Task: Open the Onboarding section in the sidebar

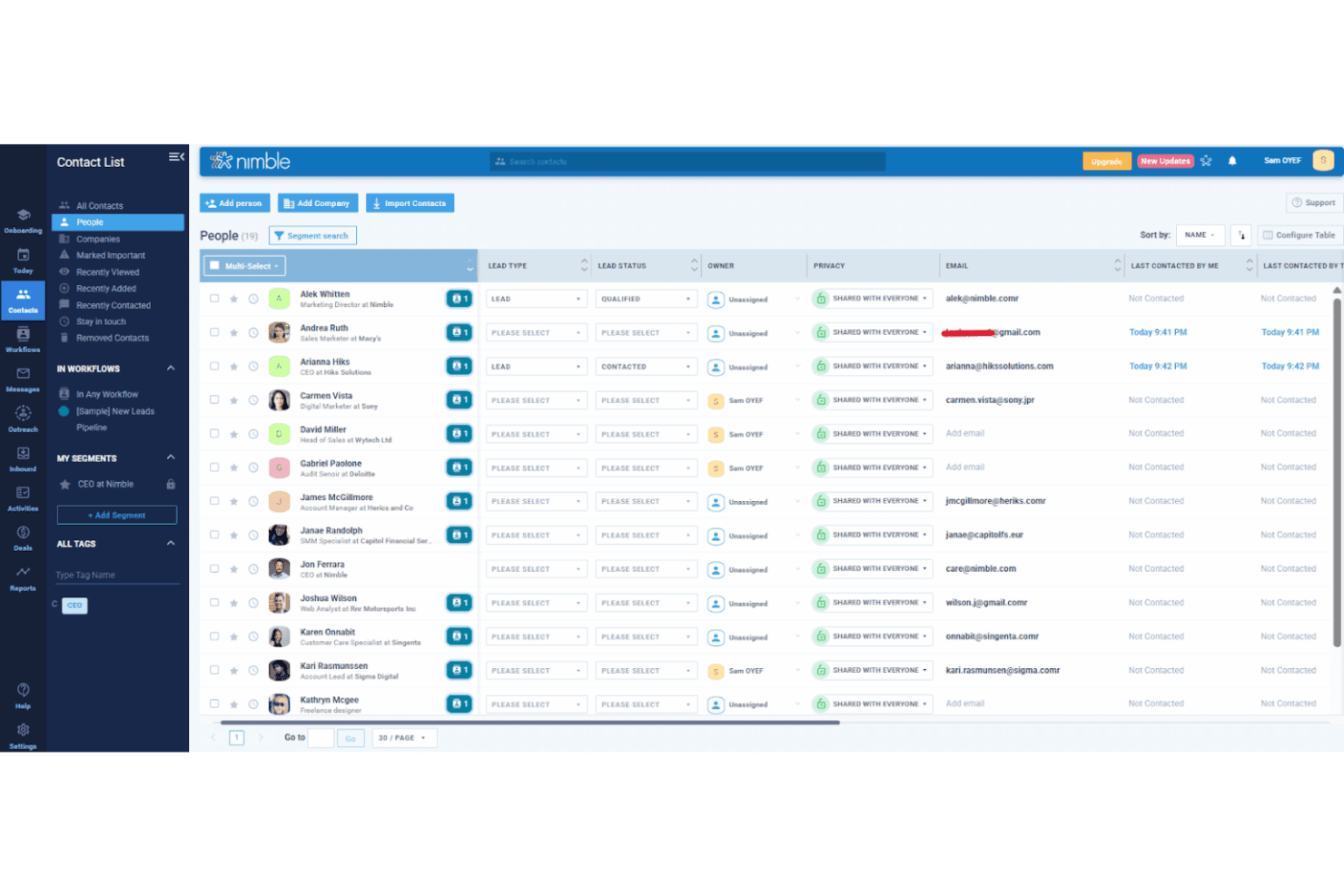Action: [x=24, y=221]
